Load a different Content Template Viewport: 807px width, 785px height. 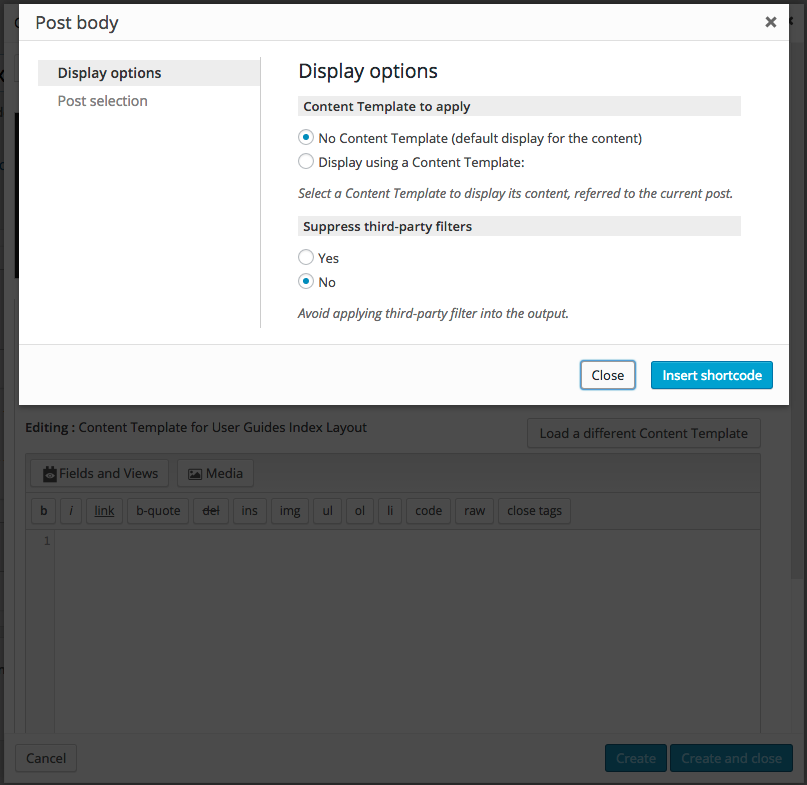(643, 433)
